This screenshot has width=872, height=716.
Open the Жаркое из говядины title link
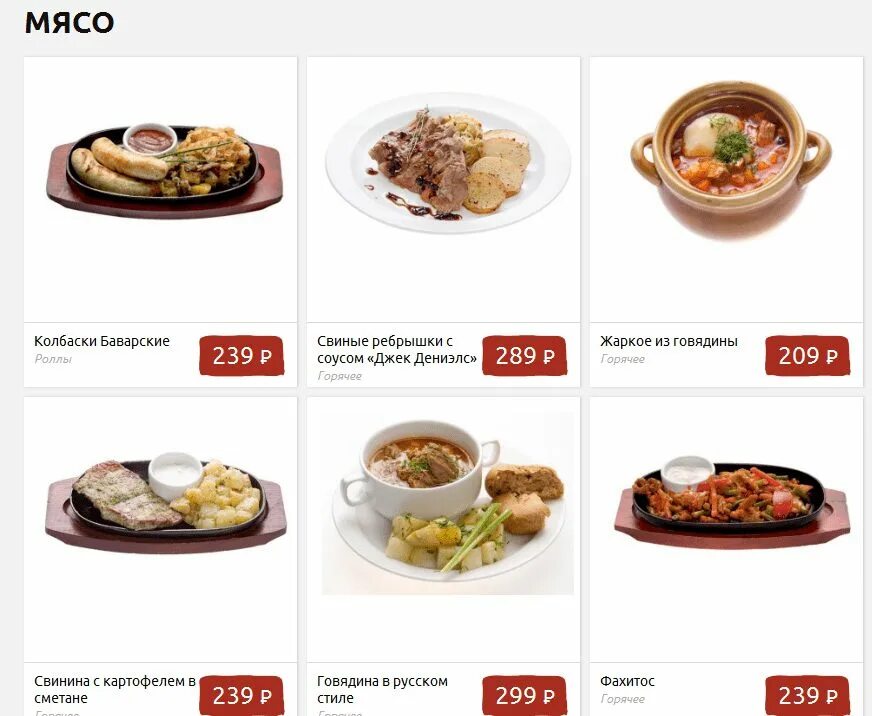(x=669, y=341)
